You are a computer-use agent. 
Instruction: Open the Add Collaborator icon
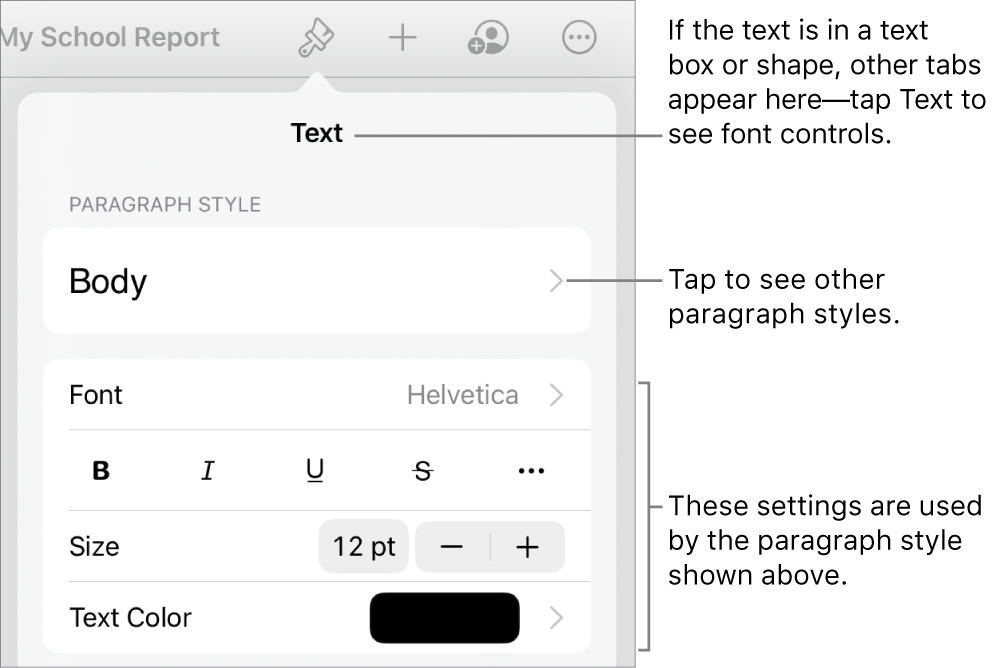coord(487,37)
